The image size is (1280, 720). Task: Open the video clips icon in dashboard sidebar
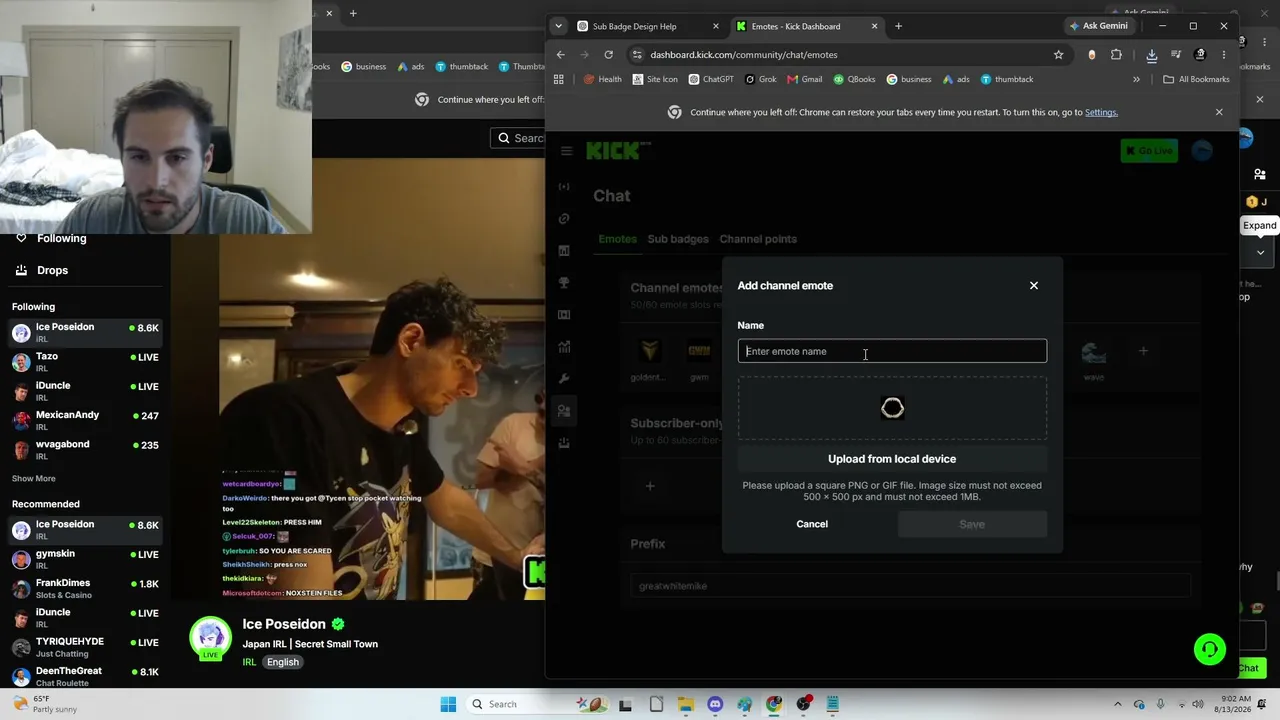coord(564,315)
